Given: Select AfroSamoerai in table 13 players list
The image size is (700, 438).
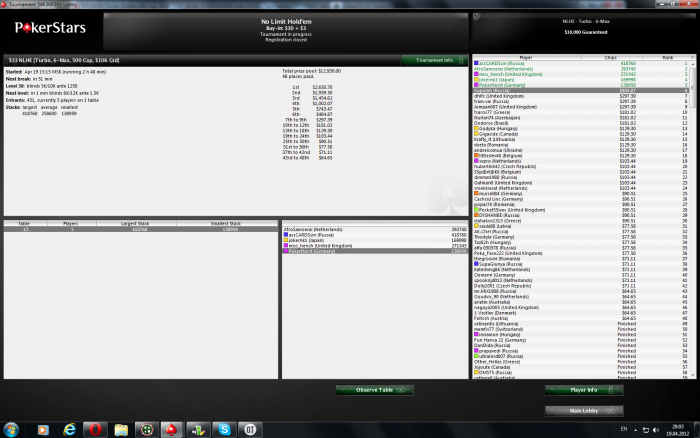Looking at the screenshot, I should pos(375,229).
